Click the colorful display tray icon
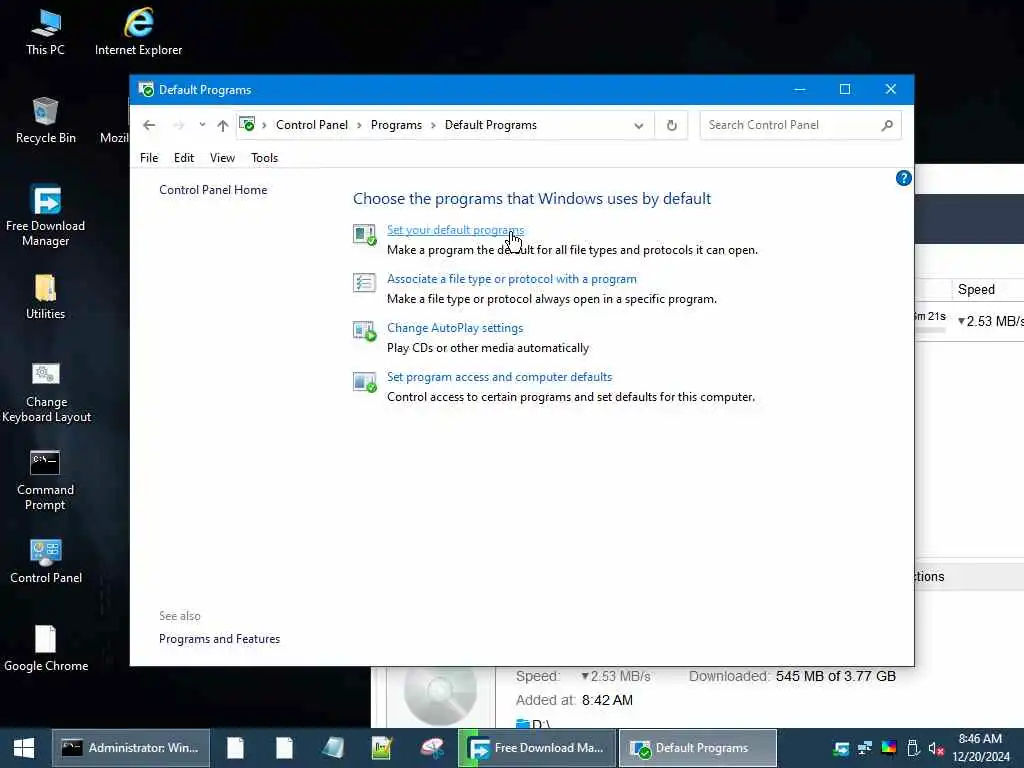The width and height of the screenshot is (1024, 768). (x=889, y=748)
